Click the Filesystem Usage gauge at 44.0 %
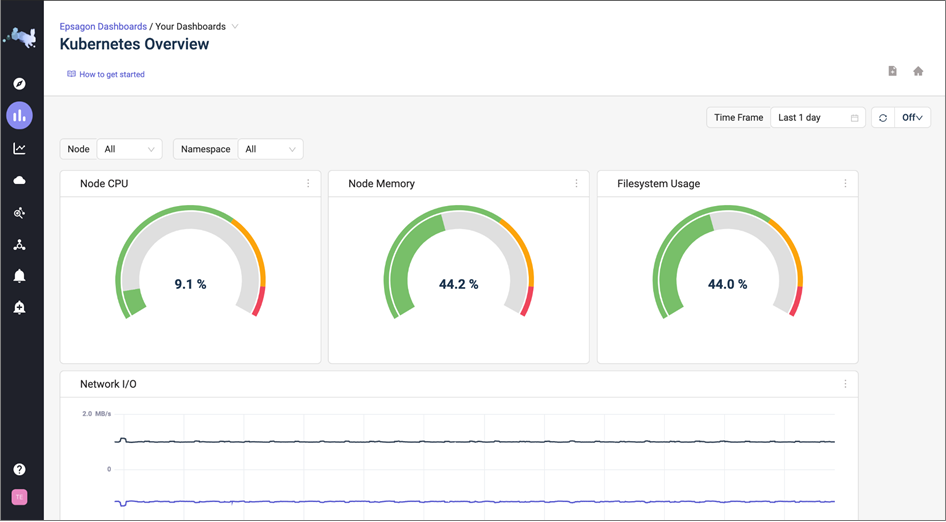The height and width of the screenshot is (522, 946). tap(728, 262)
